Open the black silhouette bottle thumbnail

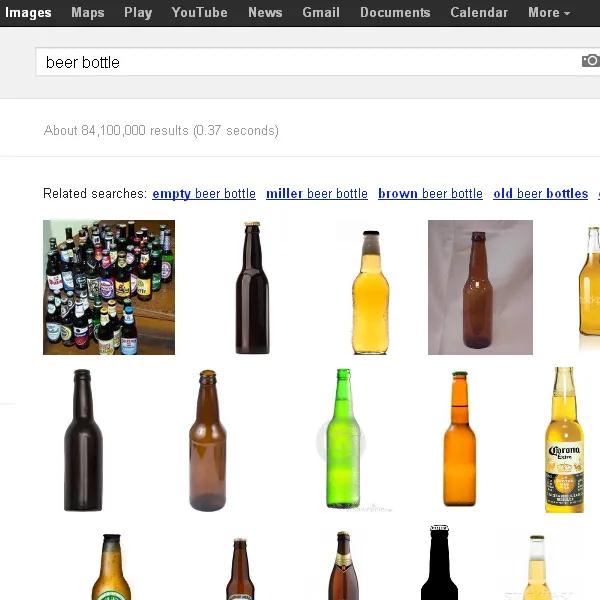[439, 562]
